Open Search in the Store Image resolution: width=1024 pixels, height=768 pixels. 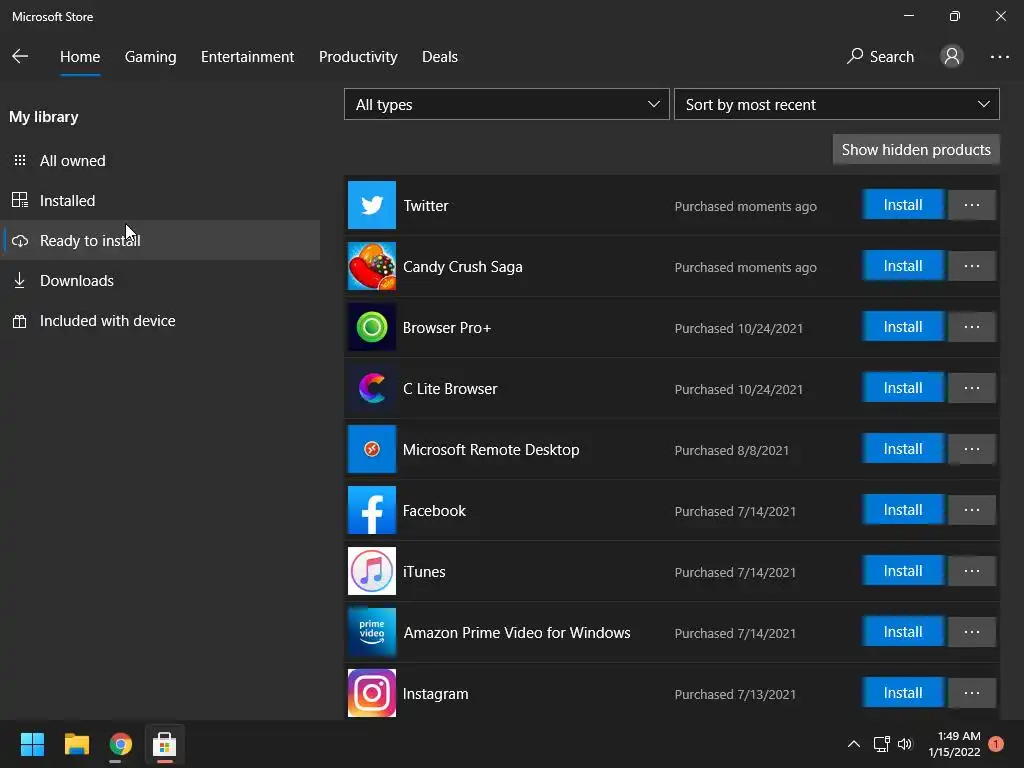click(880, 57)
